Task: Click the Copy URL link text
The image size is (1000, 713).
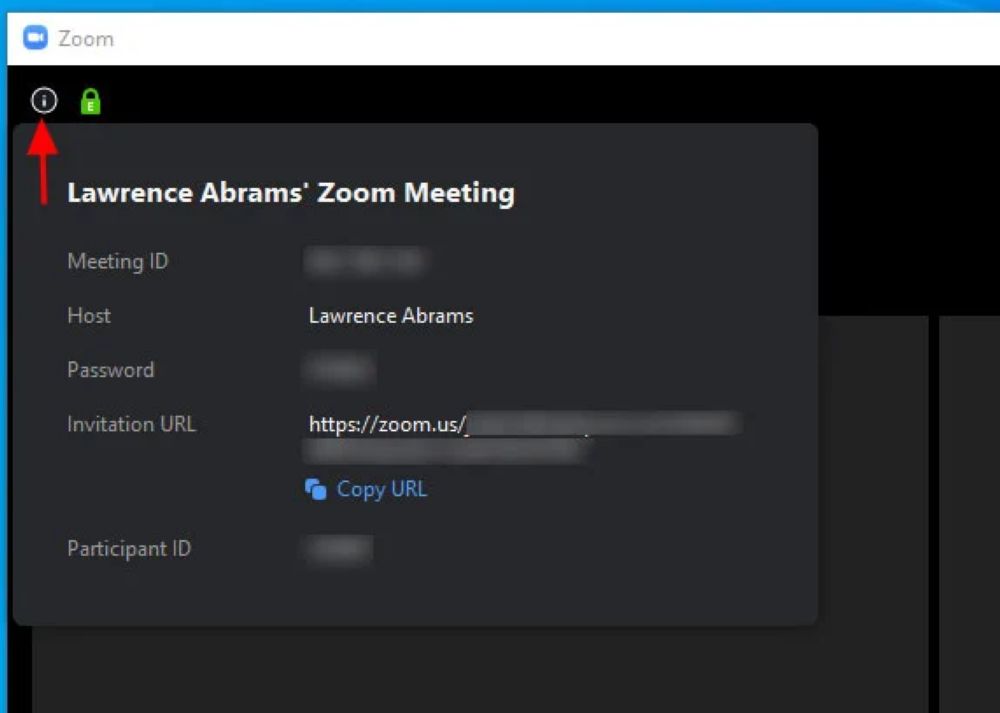Action: (x=382, y=489)
